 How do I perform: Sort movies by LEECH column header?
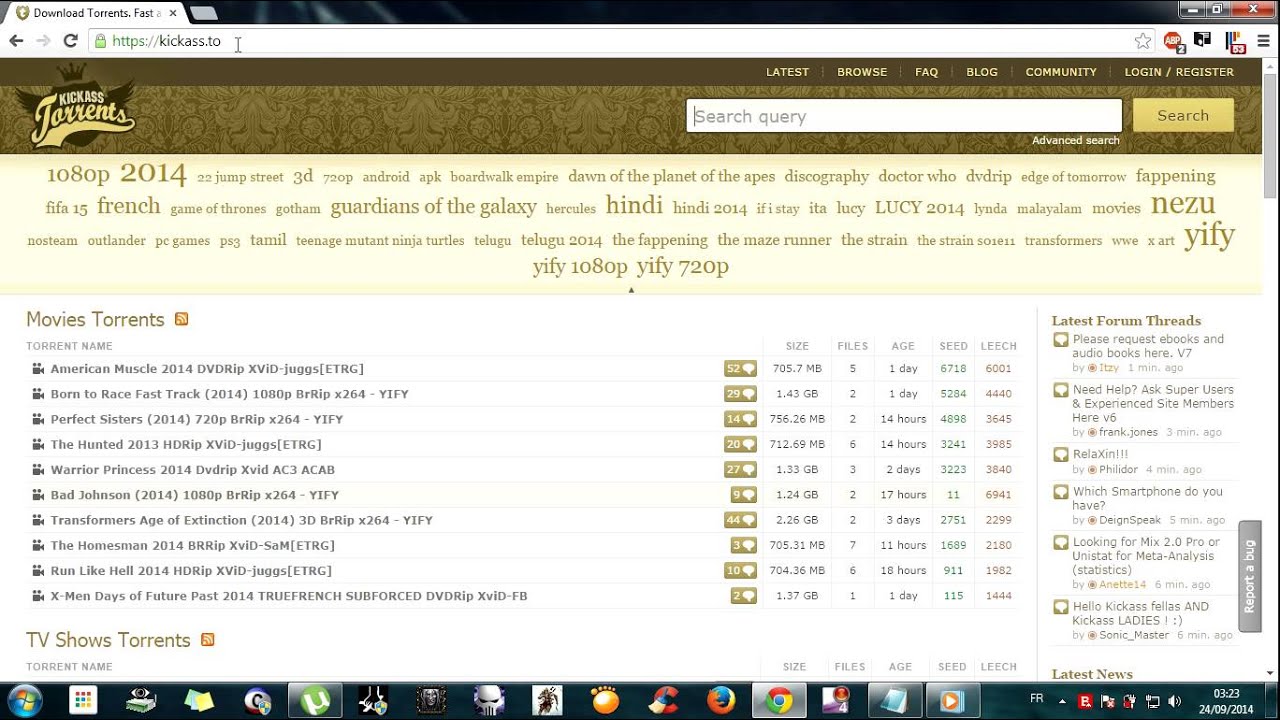pyautogui.click(x=998, y=346)
